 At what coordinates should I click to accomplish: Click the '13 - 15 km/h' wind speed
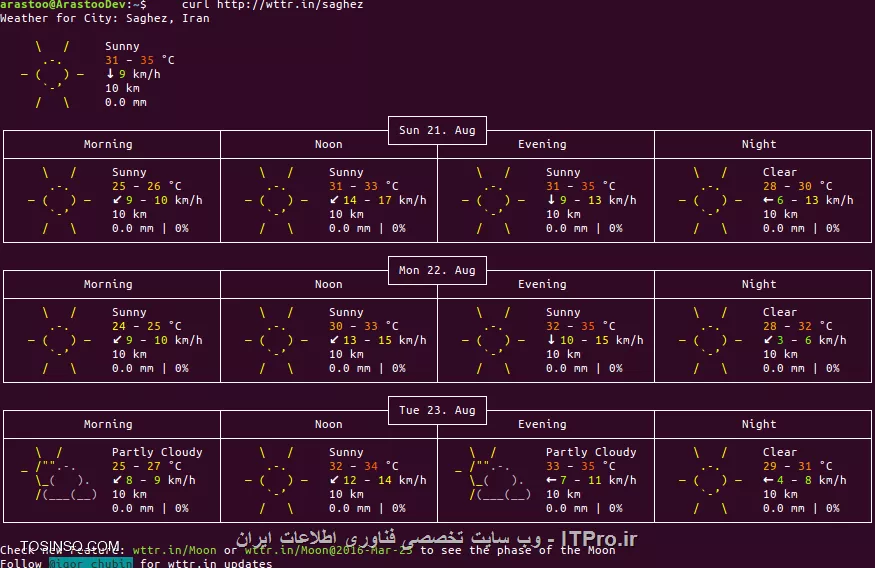click(x=384, y=340)
